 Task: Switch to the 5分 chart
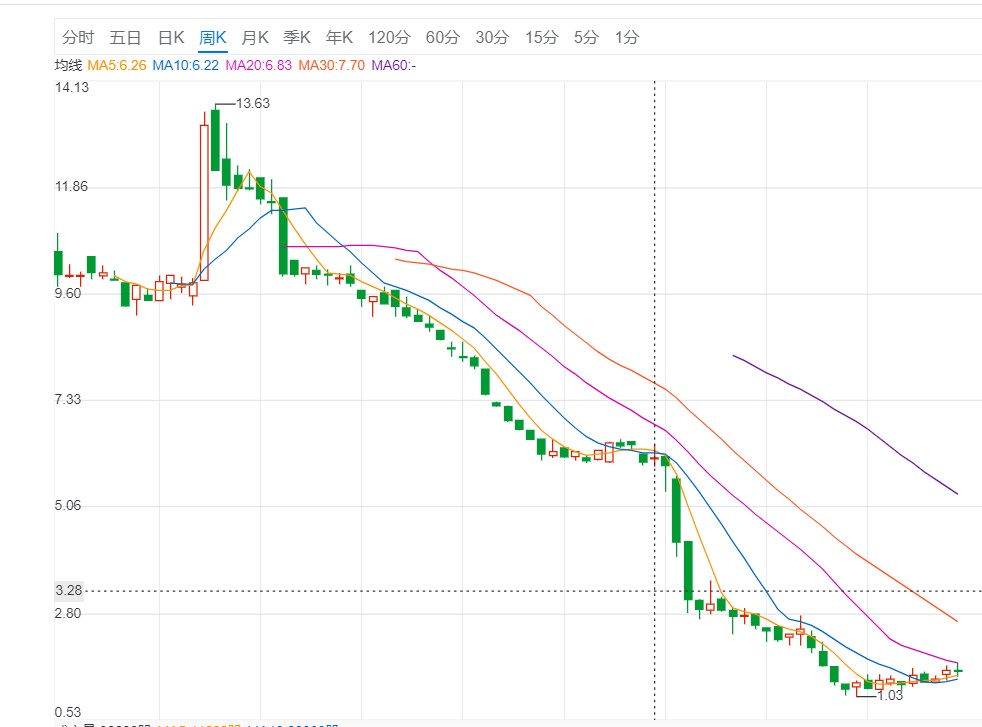(x=586, y=38)
